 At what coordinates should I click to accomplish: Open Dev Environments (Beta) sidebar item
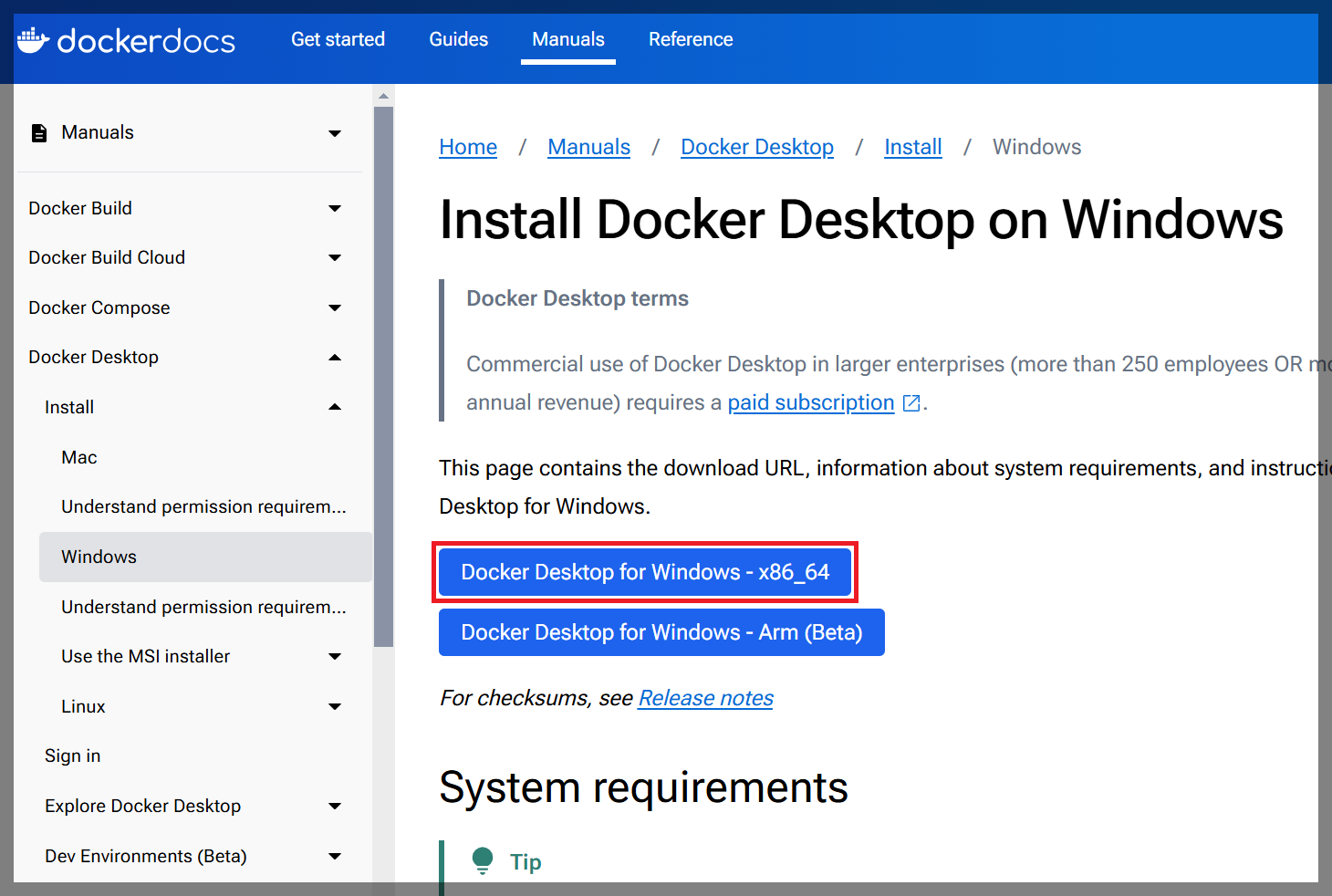[x=146, y=856]
